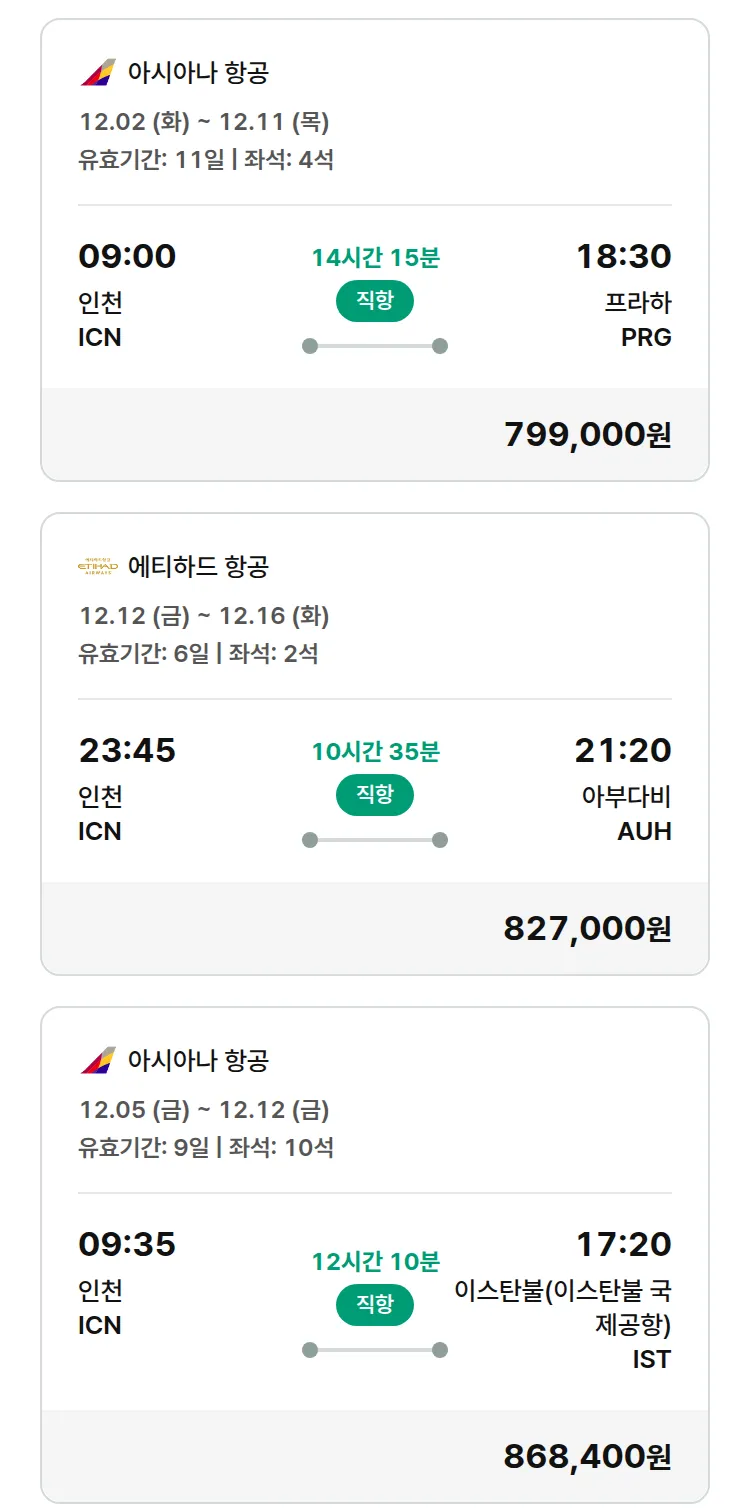The height and width of the screenshot is (1510, 750).
Task: Select the 직항 badge on the Istanbul flight
Action: pos(375,1304)
